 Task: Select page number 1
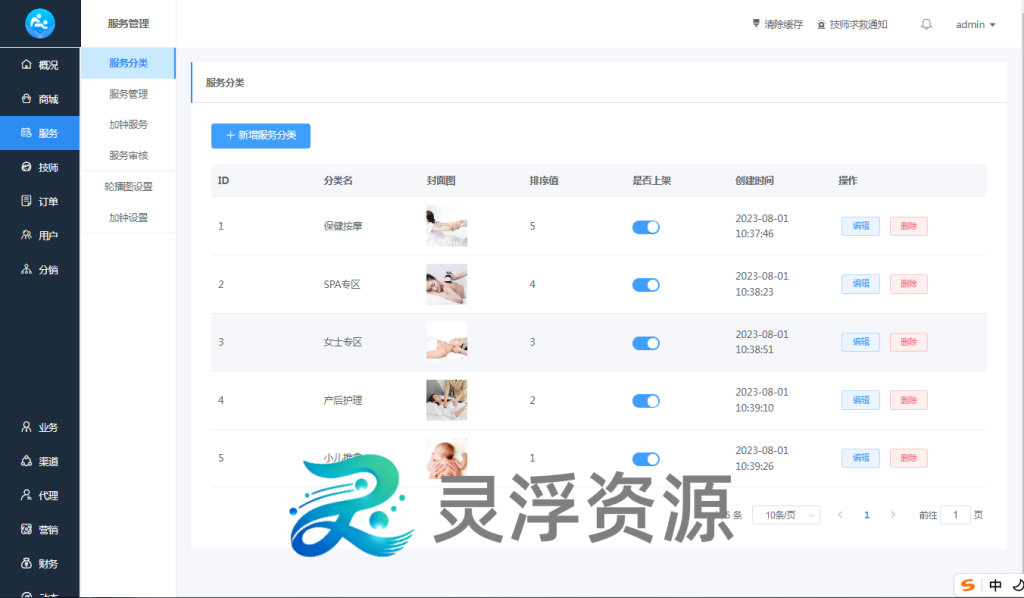coord(867,515)
